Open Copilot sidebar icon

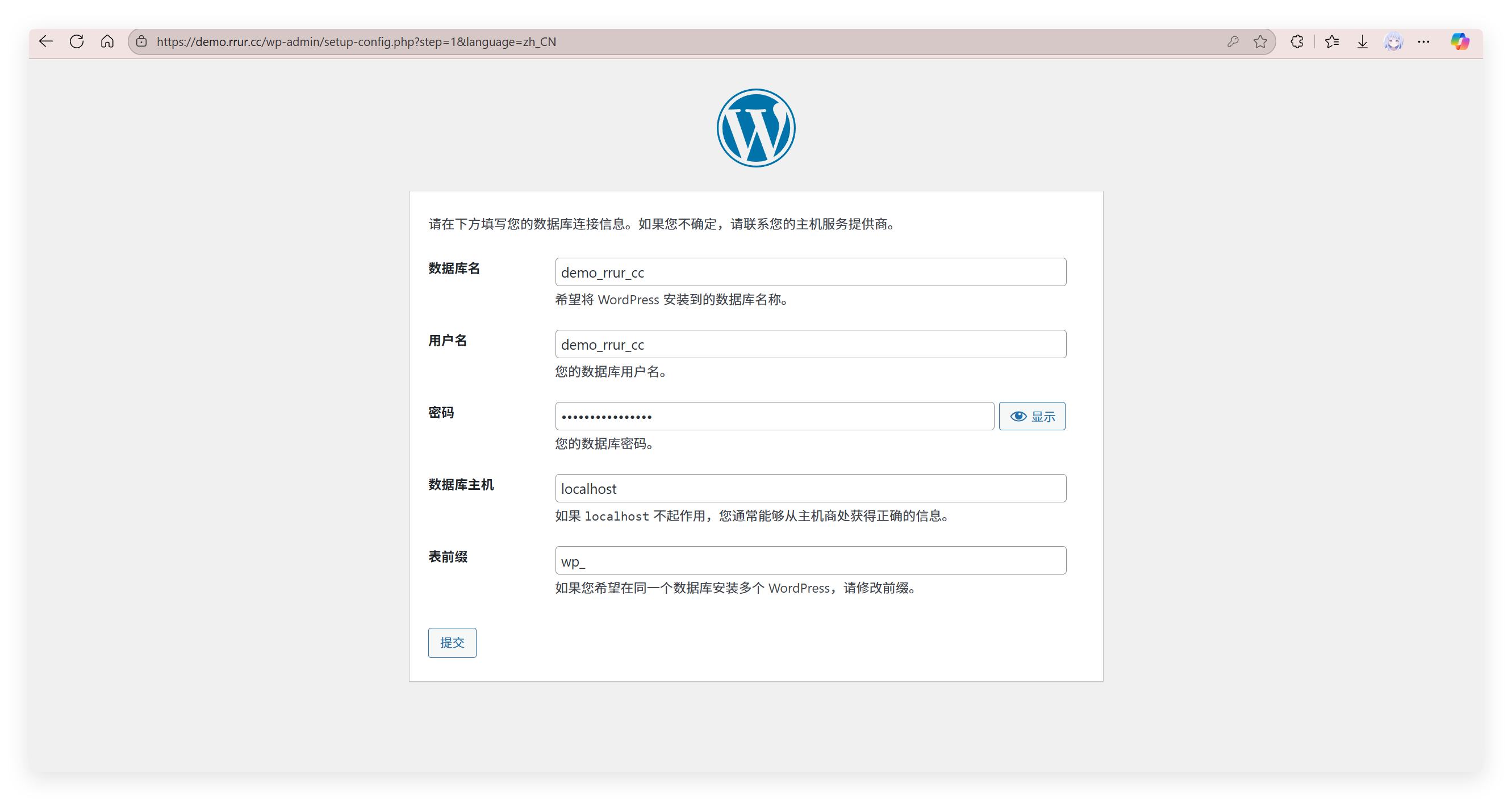pos(1460,41)
